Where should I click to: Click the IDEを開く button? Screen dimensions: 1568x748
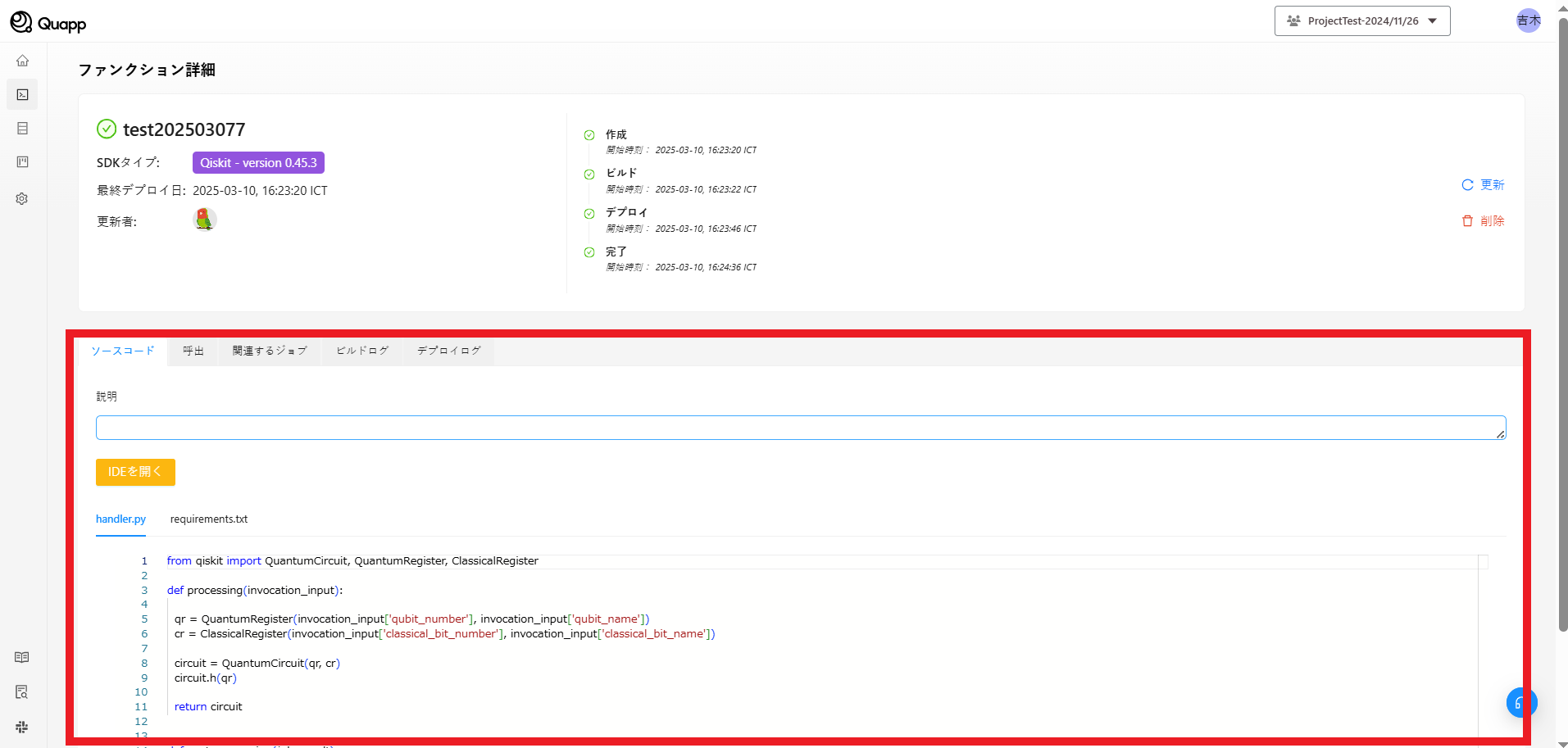(x=135, y=472)
